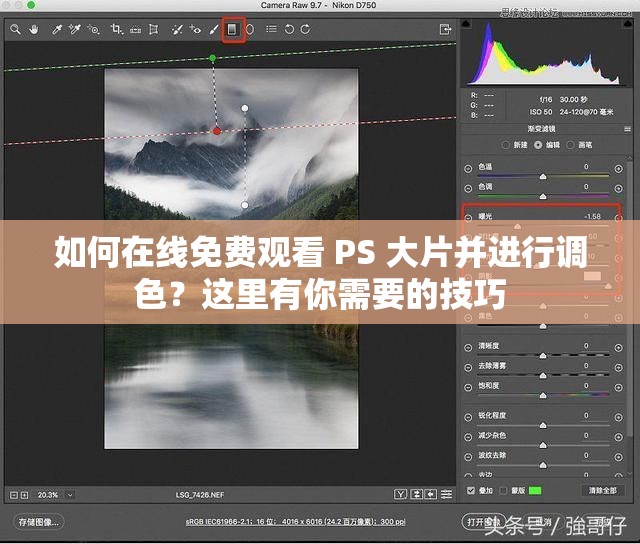Click the plus icon for 色温
The width and height of the screenshot is (640, 544).
pos(619,169)
